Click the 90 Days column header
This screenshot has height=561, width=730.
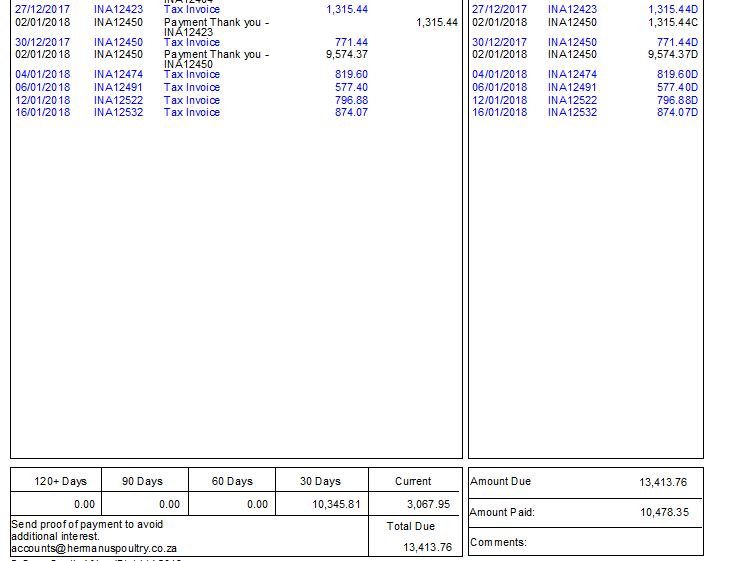tap(142, 481)
